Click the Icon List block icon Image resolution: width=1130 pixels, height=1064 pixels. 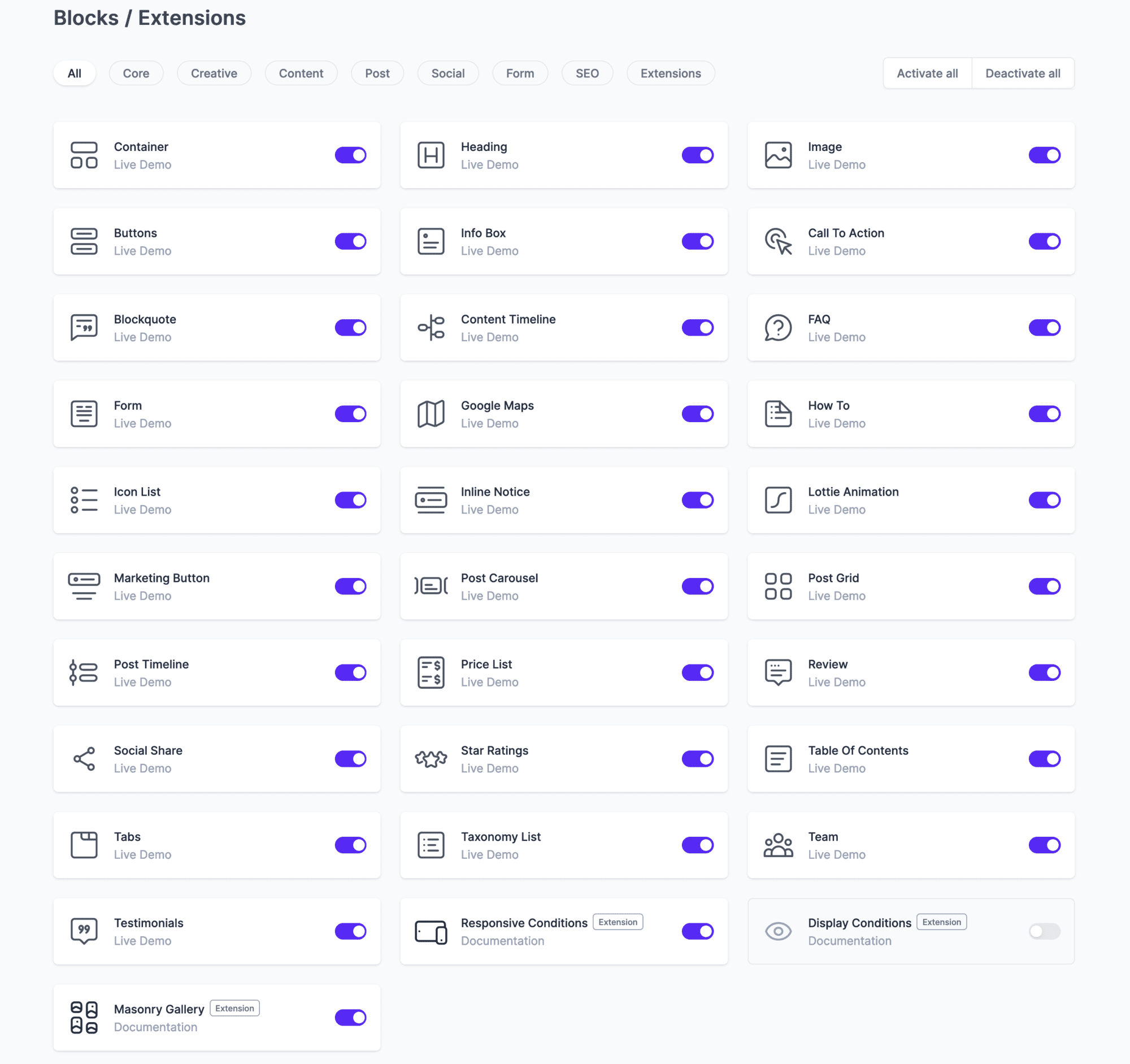[x=84, y=500]
